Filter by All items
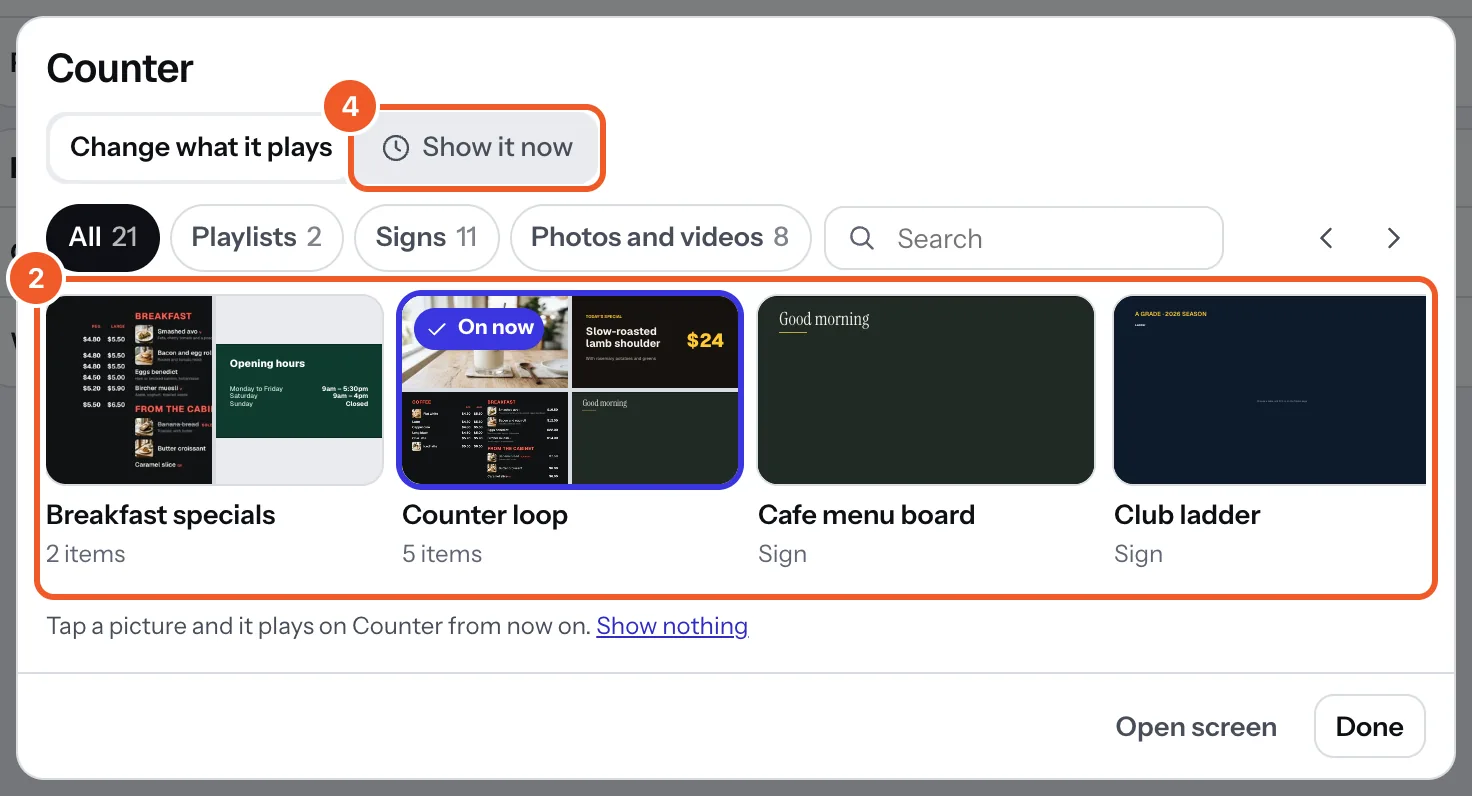The image size is (1472, 796). click(103, 238)
